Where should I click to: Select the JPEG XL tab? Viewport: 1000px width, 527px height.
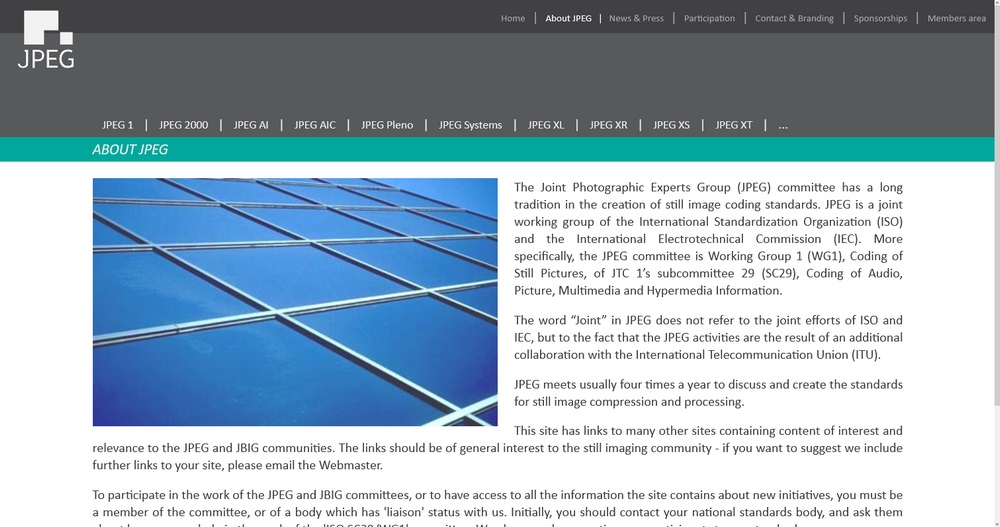[546, 125]
